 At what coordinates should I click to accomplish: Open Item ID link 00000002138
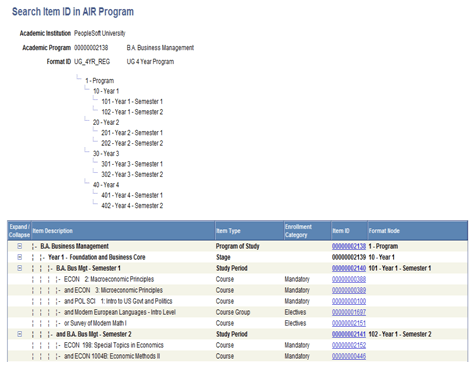coord(349,246)
